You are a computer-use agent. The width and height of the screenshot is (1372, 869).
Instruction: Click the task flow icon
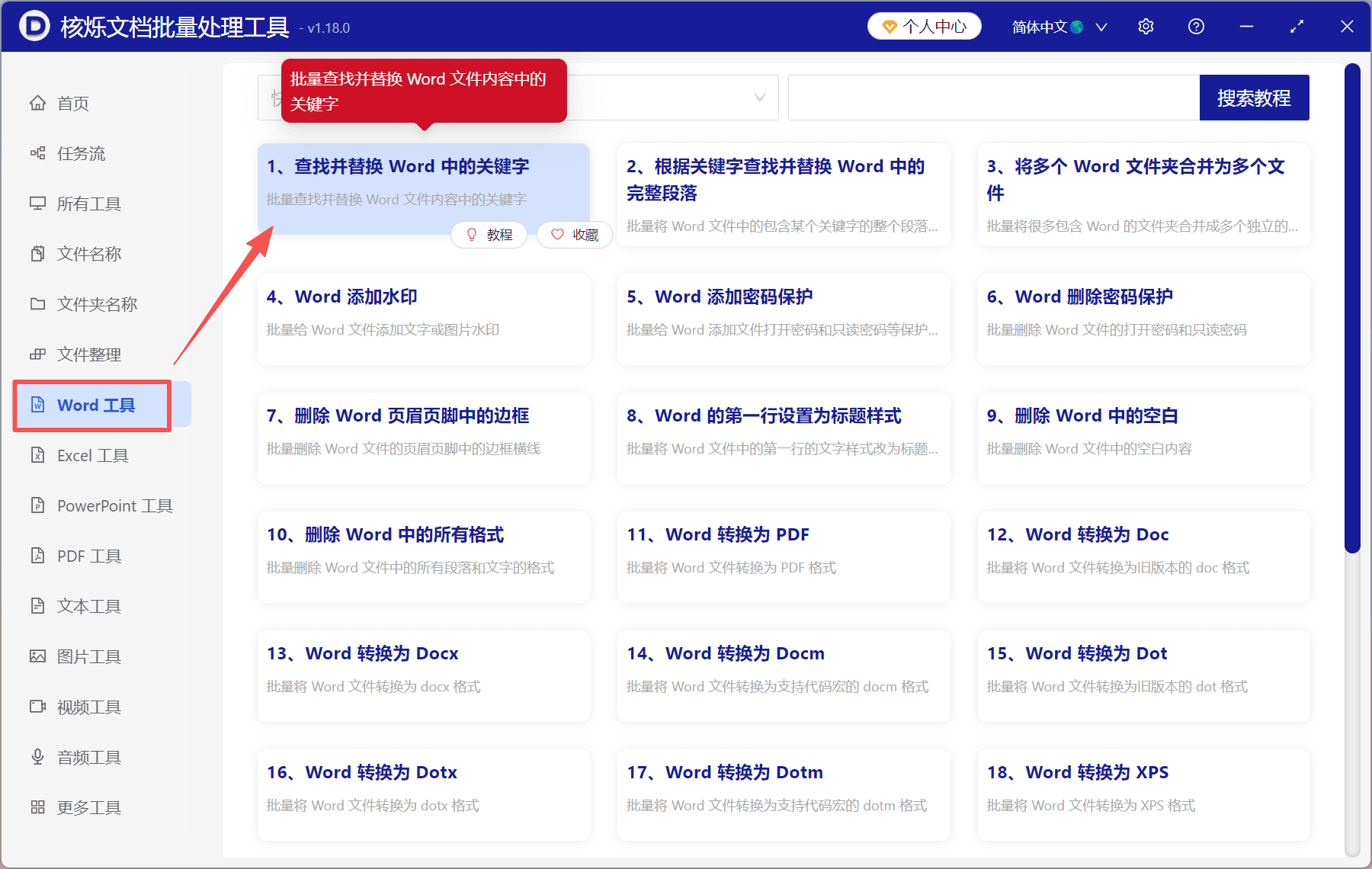37,153
